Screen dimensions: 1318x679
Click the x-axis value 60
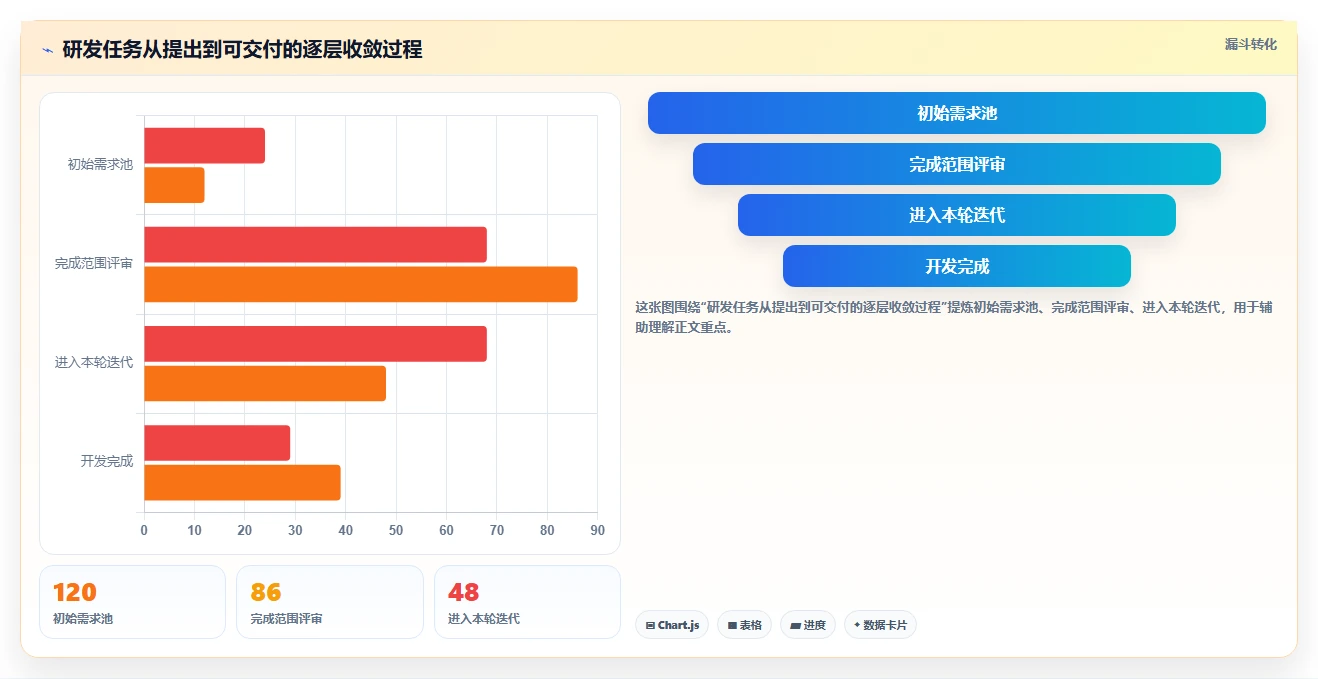pyautogui.click(x=446, y=530)
